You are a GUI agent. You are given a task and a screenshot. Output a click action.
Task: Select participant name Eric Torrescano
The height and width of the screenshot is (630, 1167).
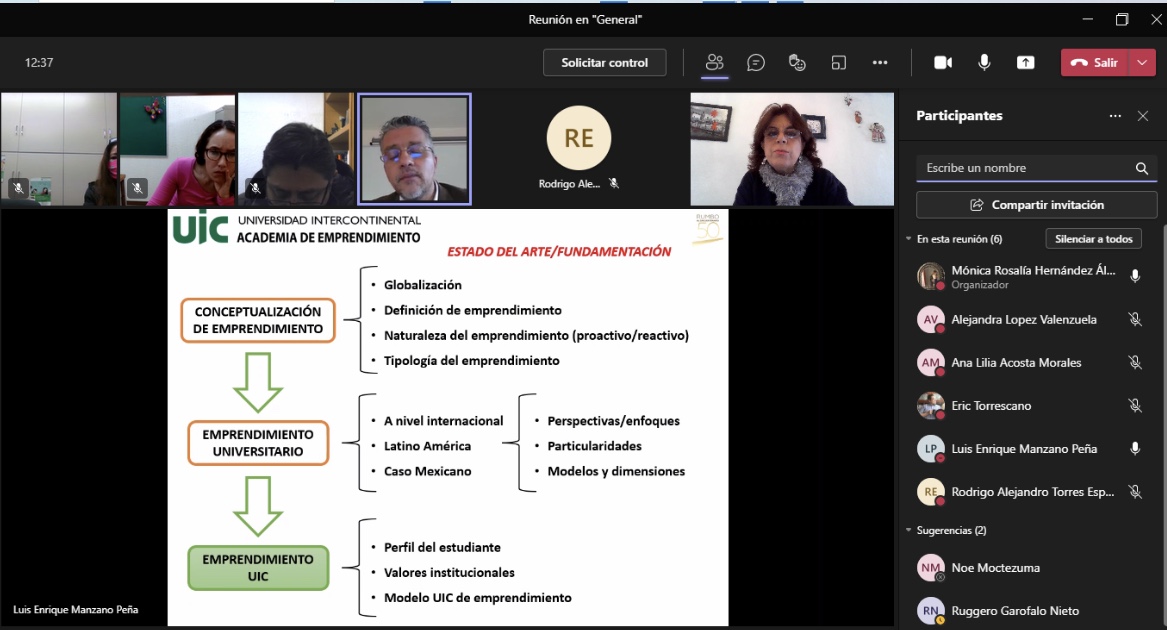click(991, 406)
